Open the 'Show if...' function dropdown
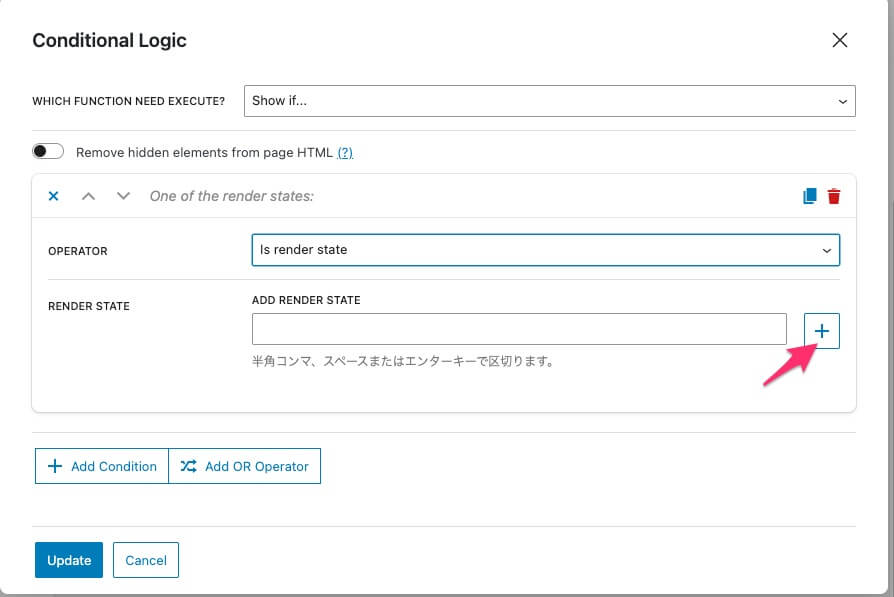This screenshot has height=597, width=894. (x=549, y=101)
